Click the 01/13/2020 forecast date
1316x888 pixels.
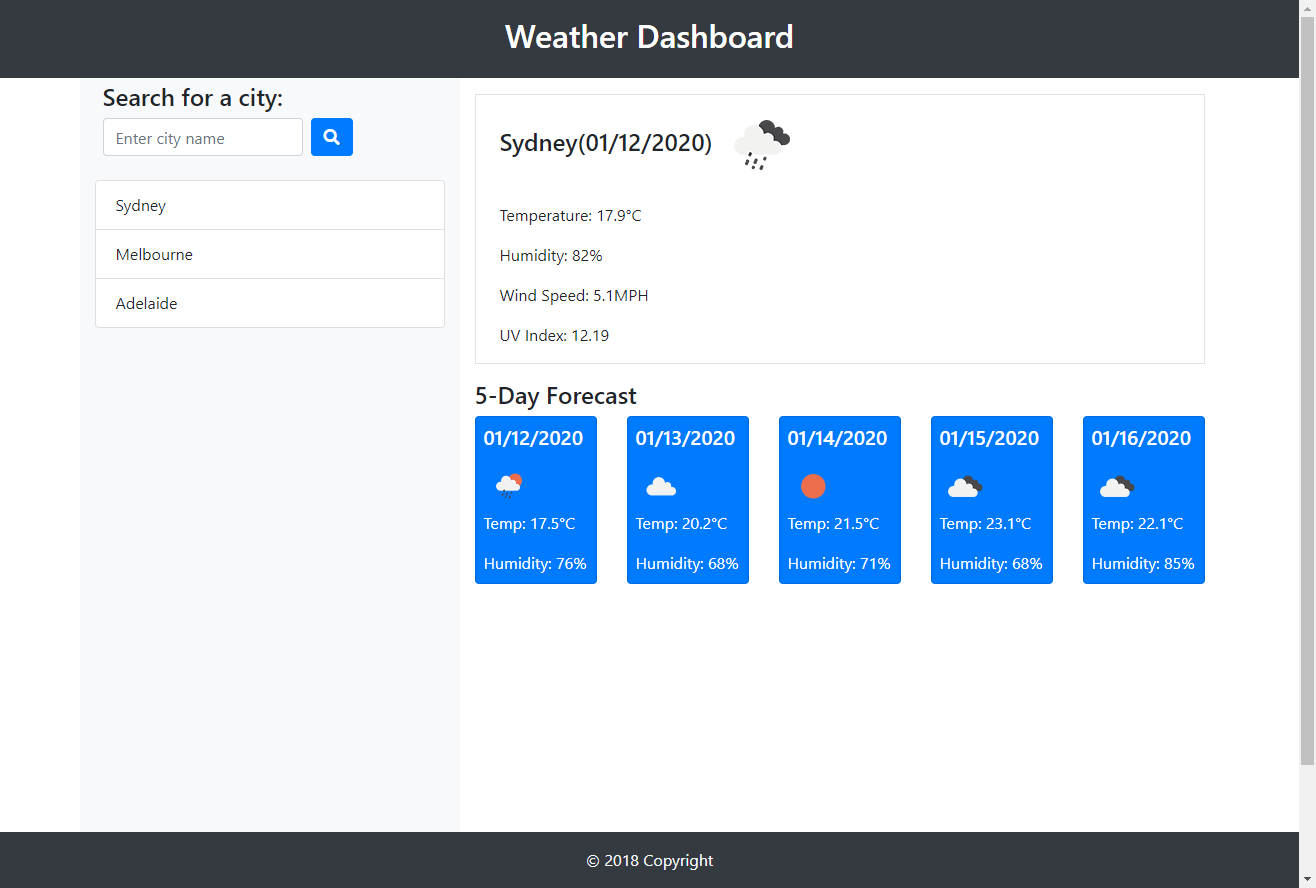(685, 438)
